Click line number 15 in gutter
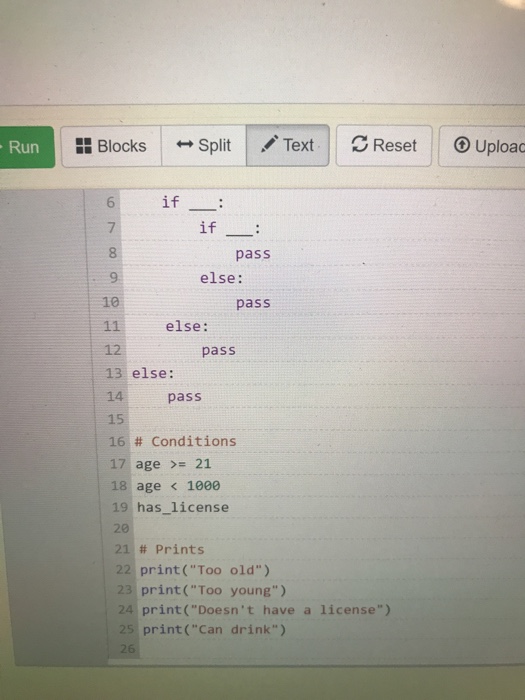 coord(116,419)
